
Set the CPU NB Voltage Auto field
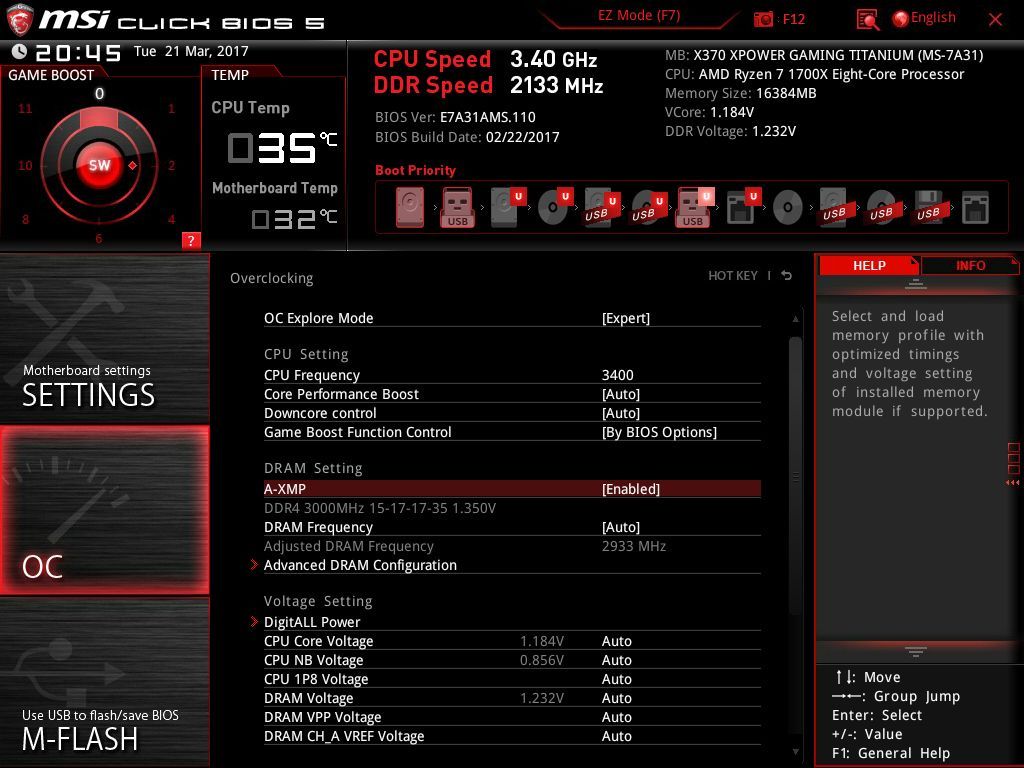616,660
